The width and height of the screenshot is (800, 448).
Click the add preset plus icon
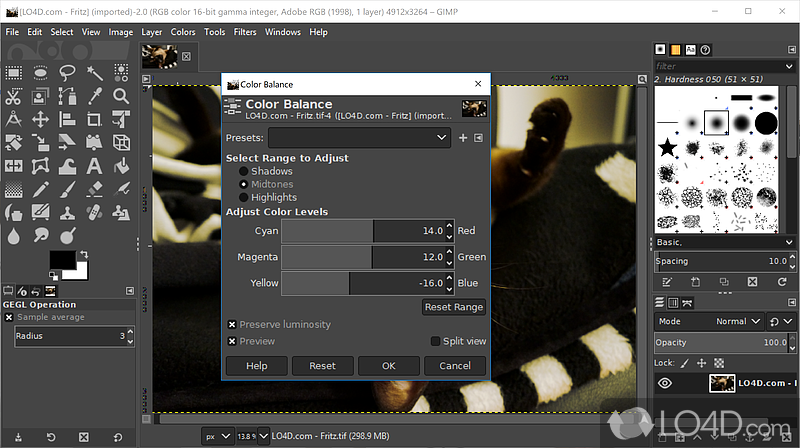(463, 138)
